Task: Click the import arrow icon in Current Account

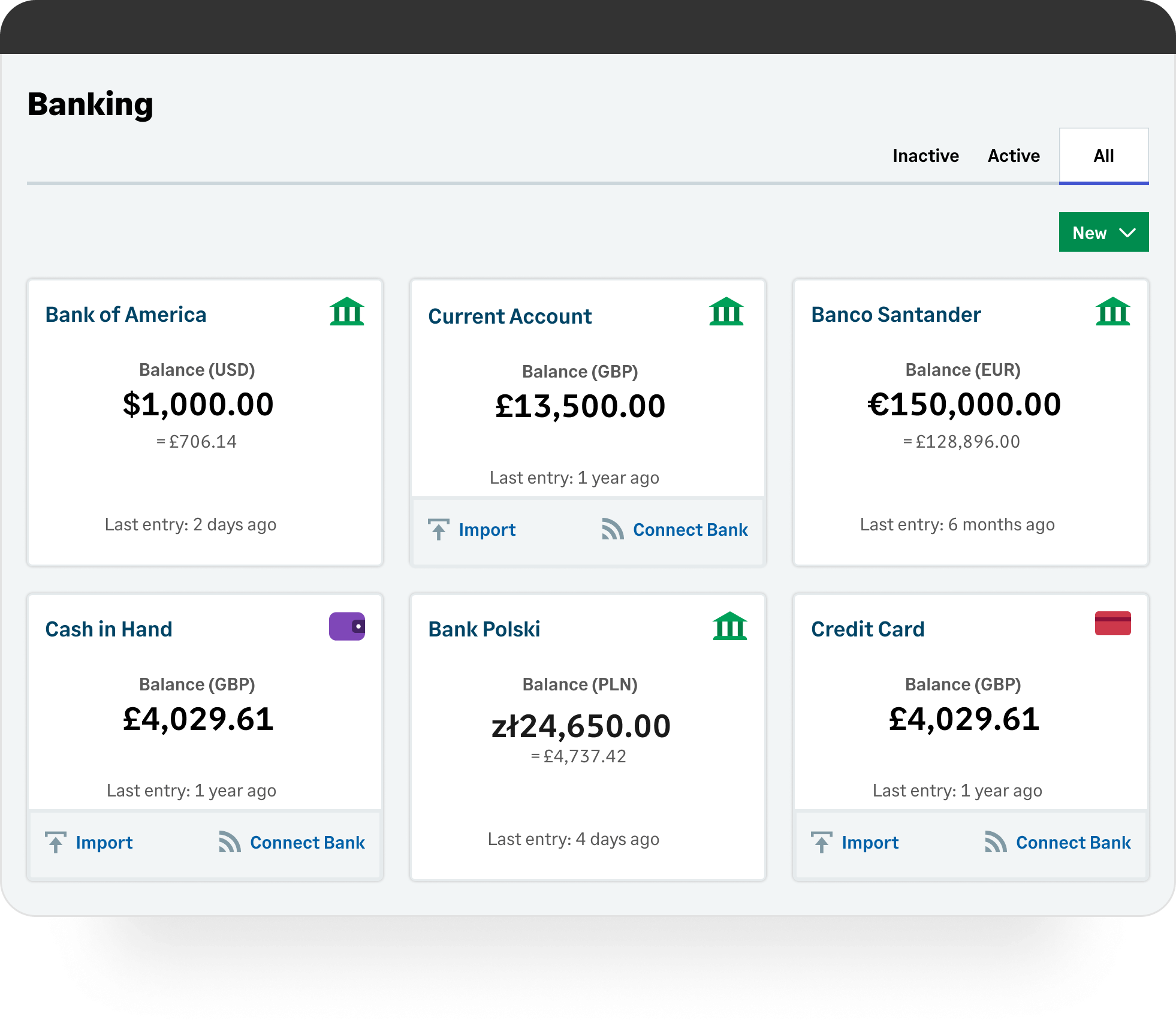Action: (439, 529)
